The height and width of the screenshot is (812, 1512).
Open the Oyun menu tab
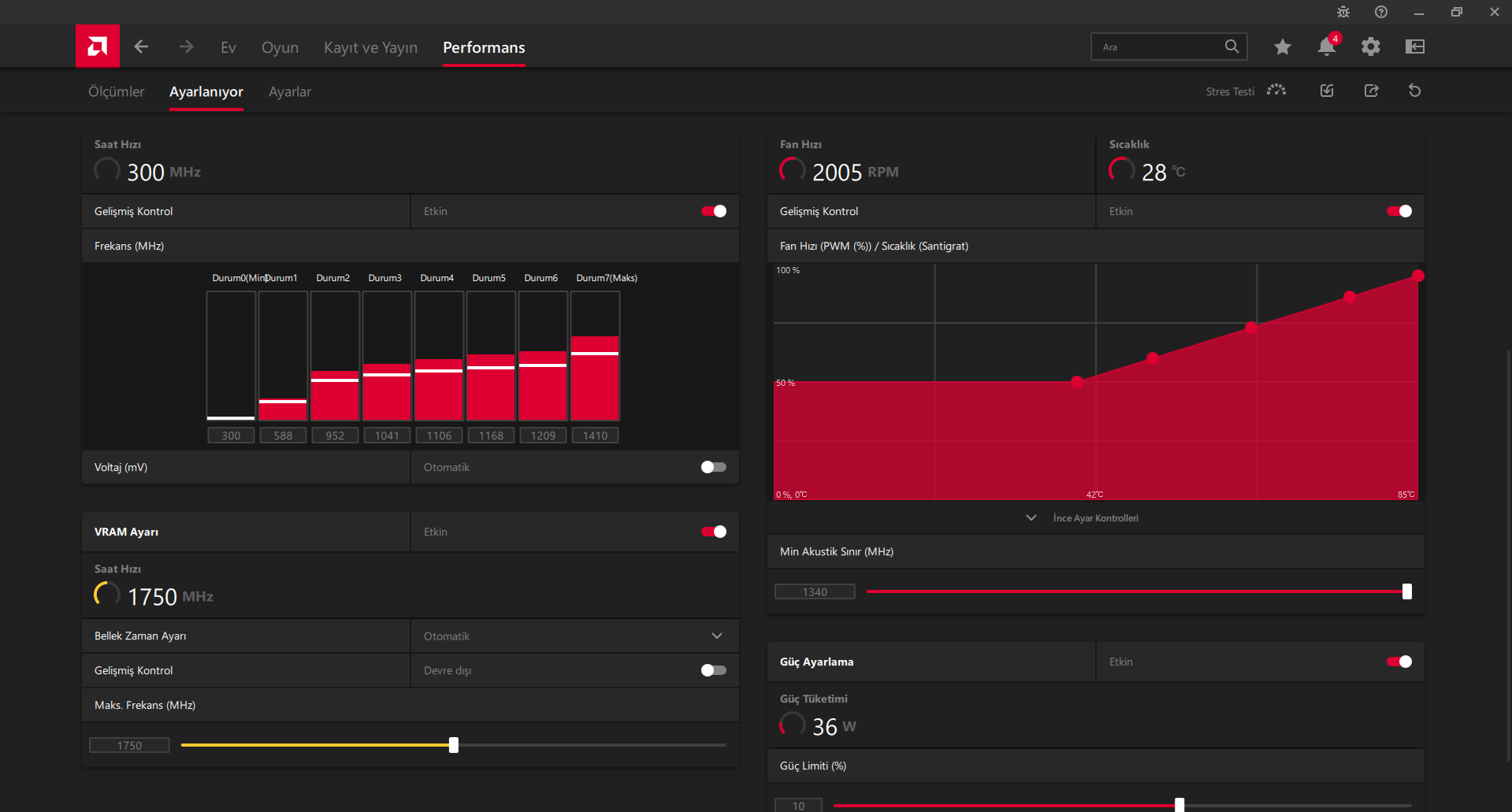point(280,48)
